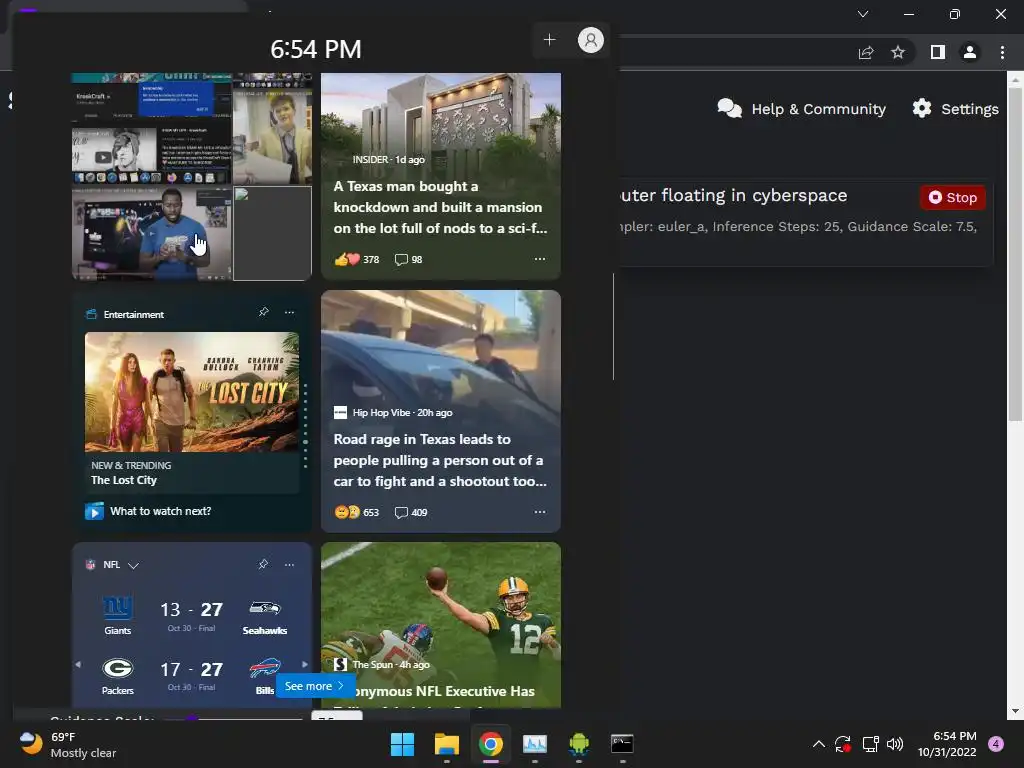Screen dimensions: 1024x768
Task: Open The Lost City movie thumbnail
Action: click(192, 392)
